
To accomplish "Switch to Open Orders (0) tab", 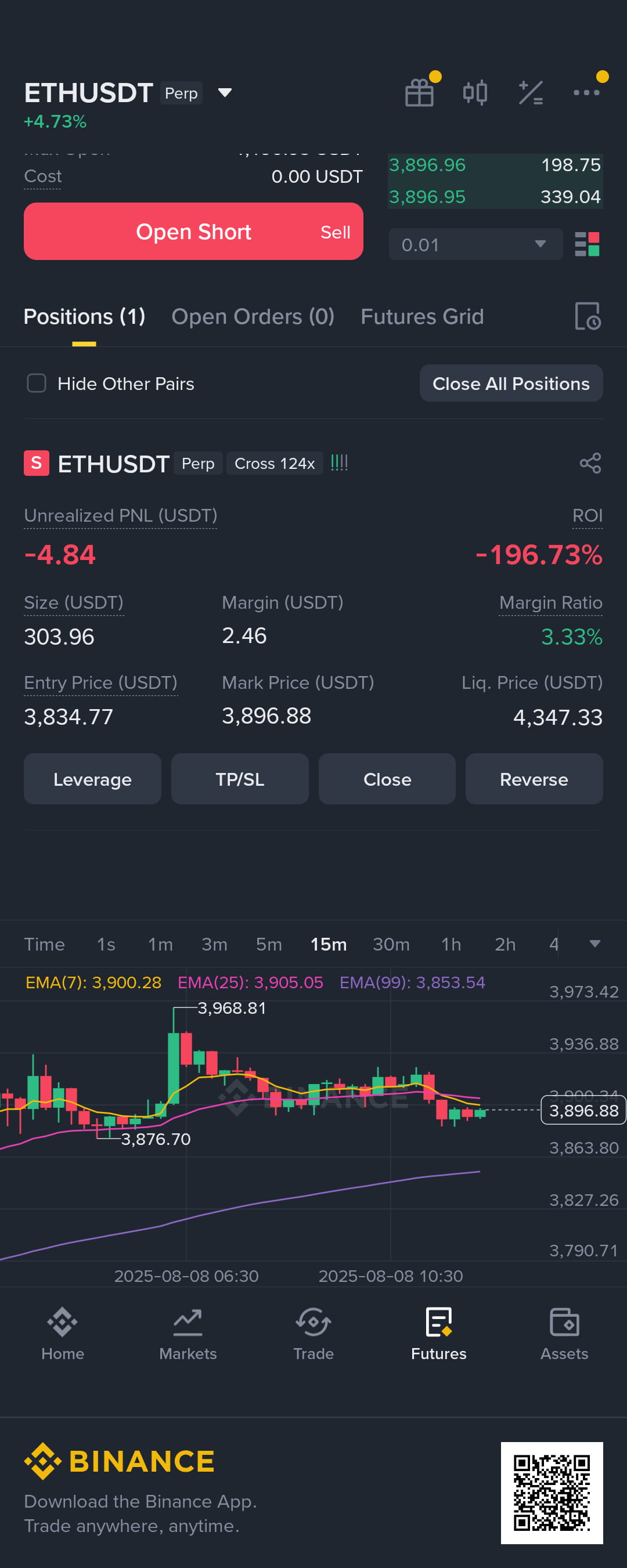I will [253, 316].
